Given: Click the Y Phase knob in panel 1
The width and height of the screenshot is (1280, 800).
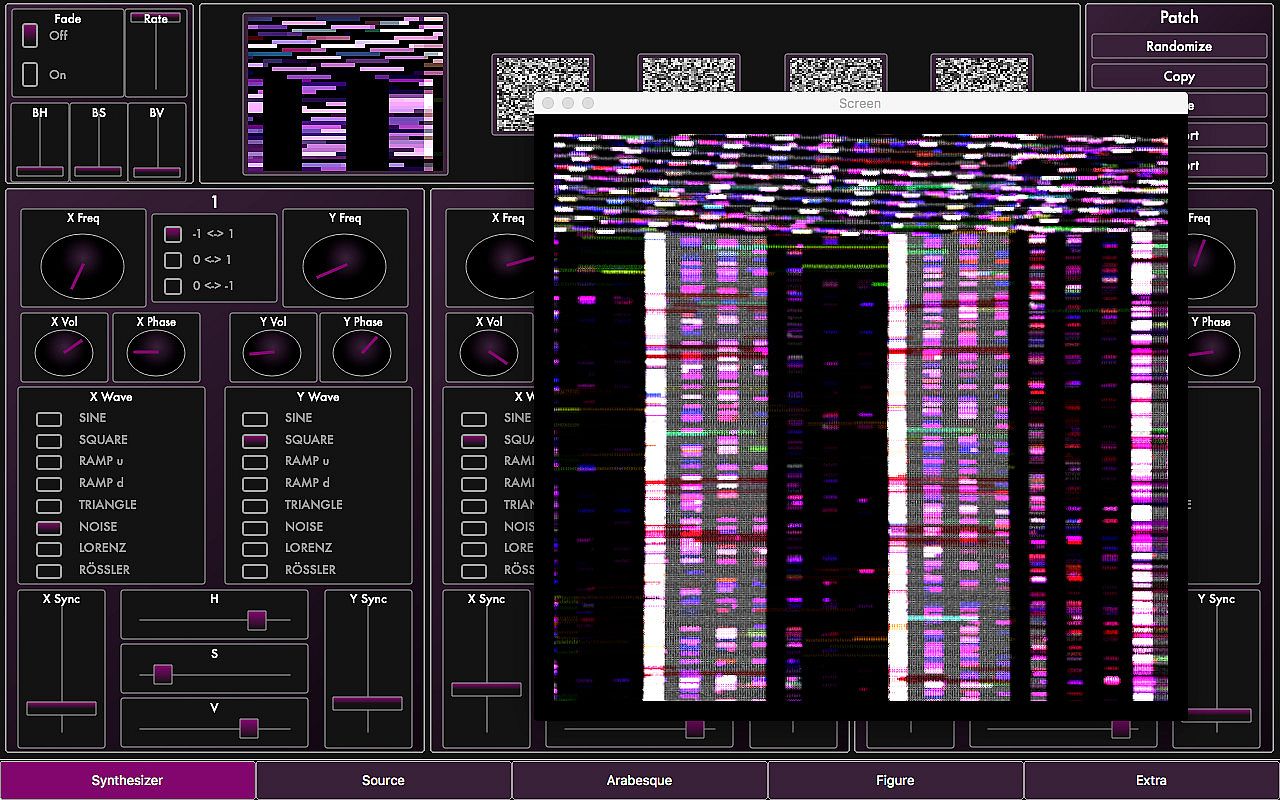Looking at the screenshot, I should [362, 353].
